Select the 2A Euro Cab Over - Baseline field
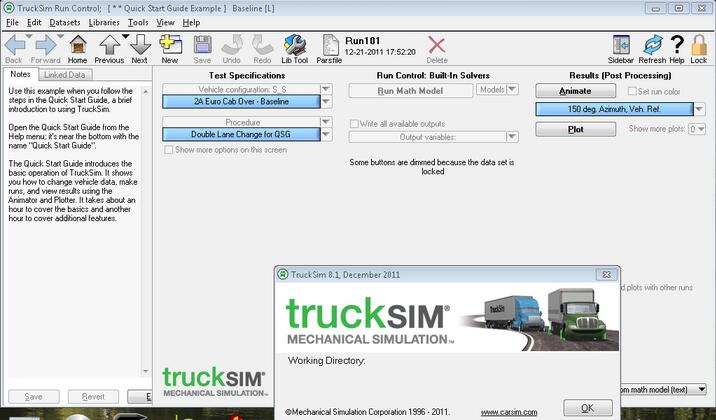The image size is (716, 420). click(x=242, y=101)
